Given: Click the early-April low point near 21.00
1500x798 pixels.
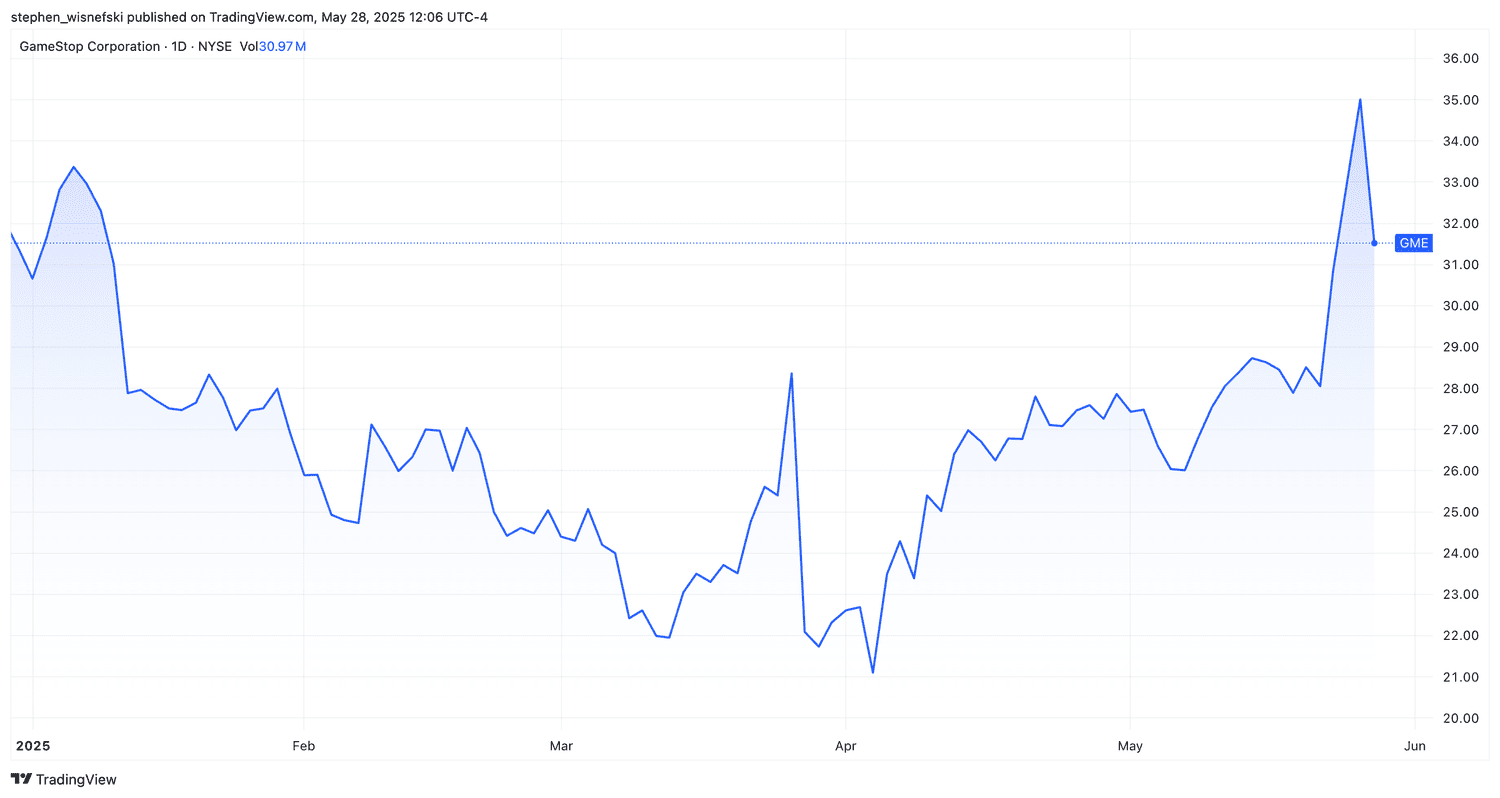Looking at the screenshot, I should tap(873, 672).
